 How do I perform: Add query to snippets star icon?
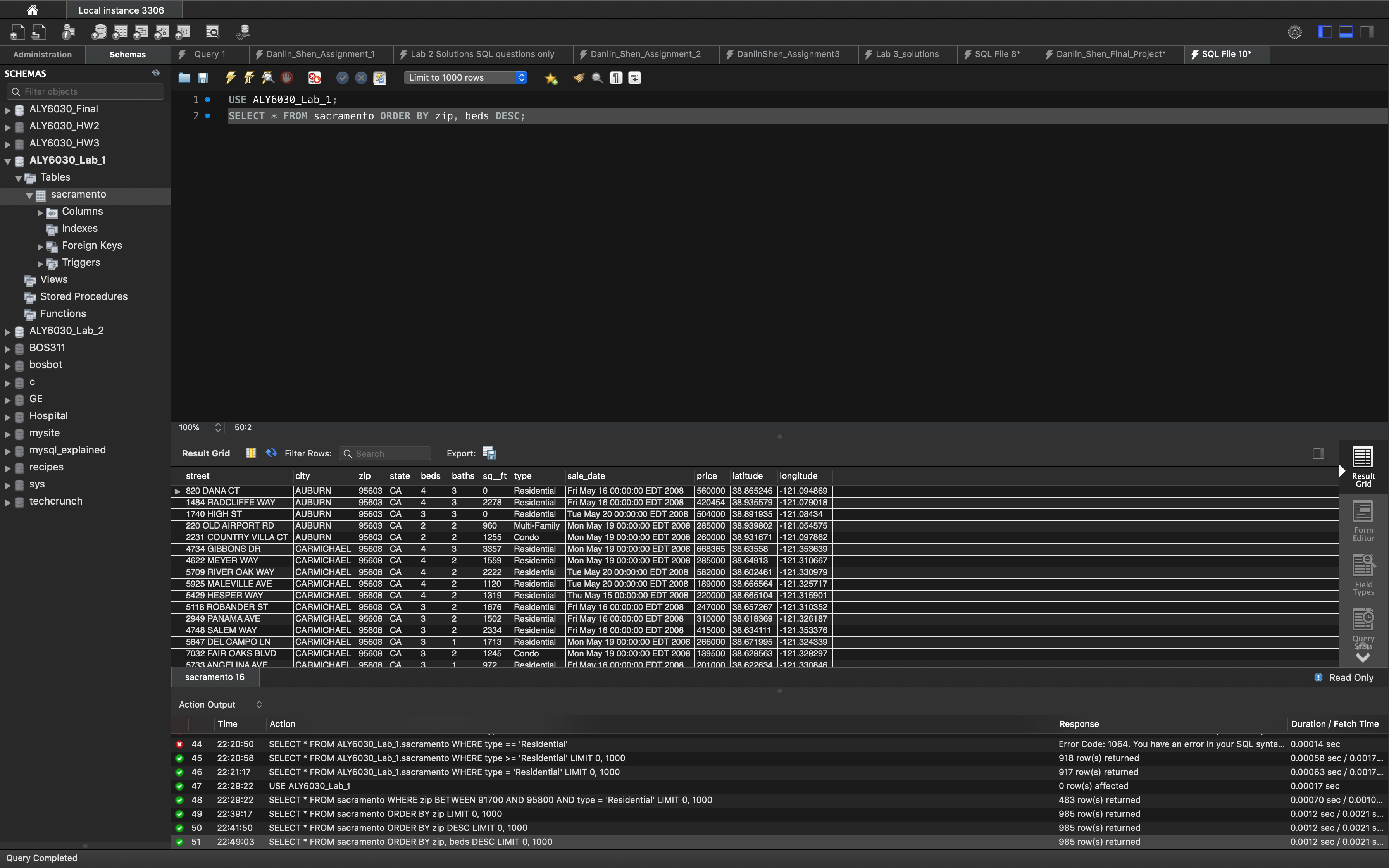click(551, 78)
